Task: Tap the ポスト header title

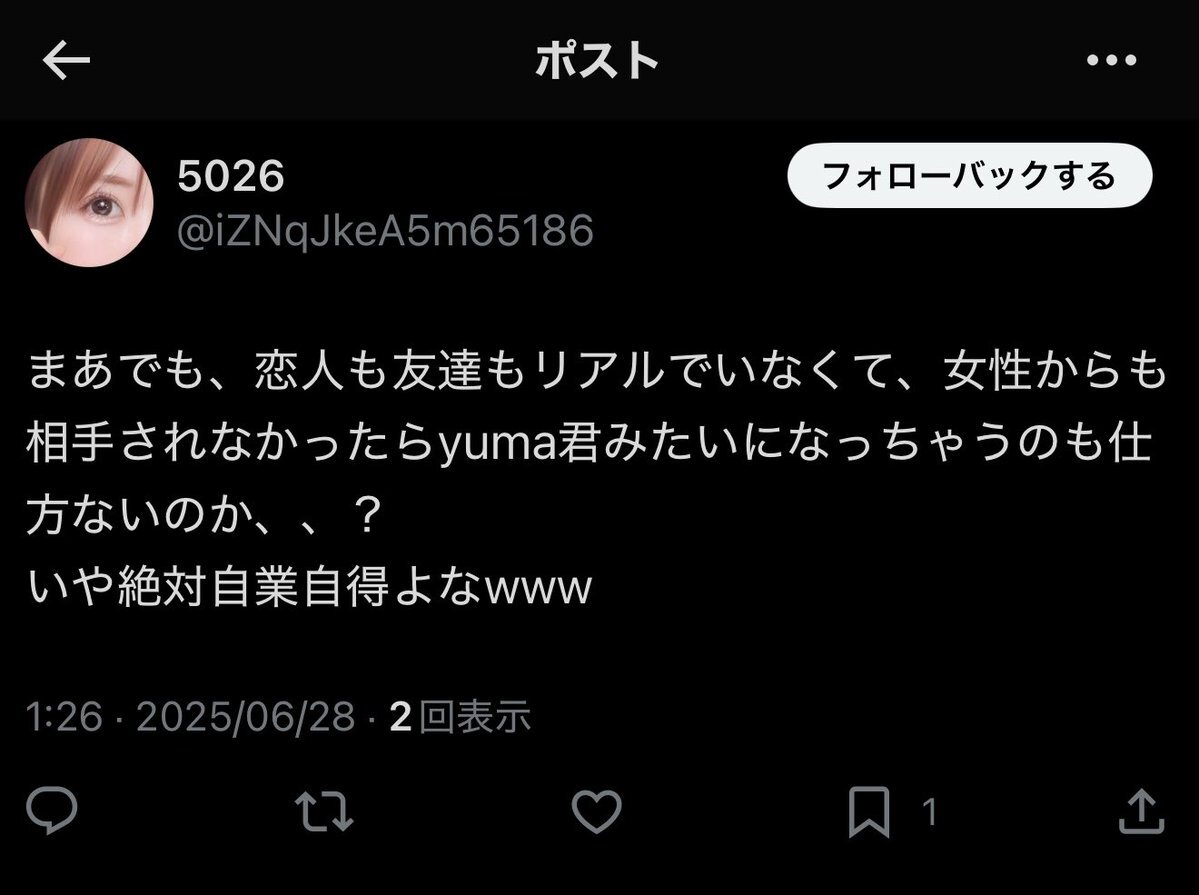Action: pyautogui.click(x=596, y=60)
